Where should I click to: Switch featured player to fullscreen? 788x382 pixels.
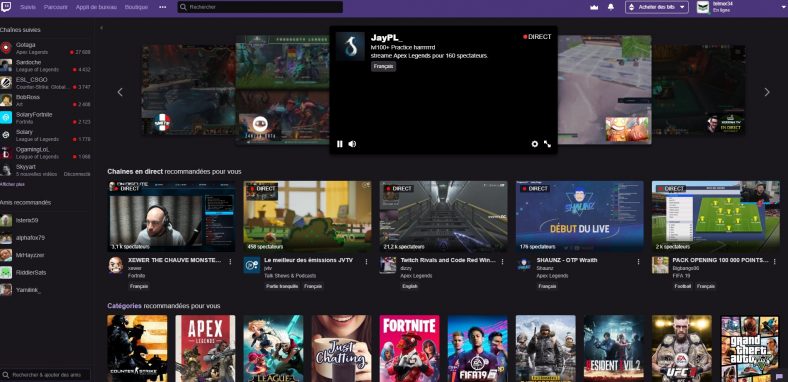pos(547,144)
